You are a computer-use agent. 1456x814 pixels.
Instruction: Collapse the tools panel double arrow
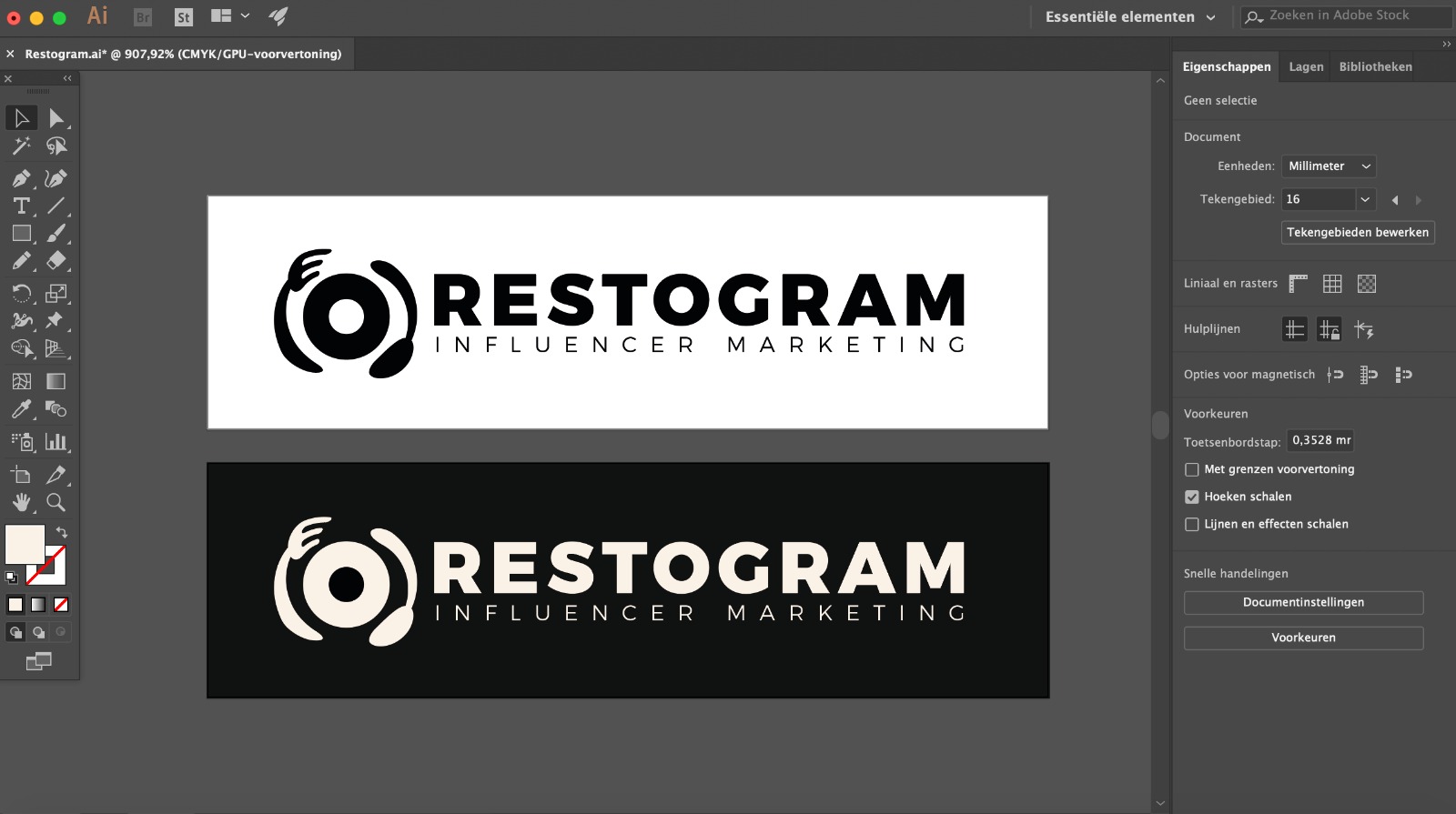67,78
